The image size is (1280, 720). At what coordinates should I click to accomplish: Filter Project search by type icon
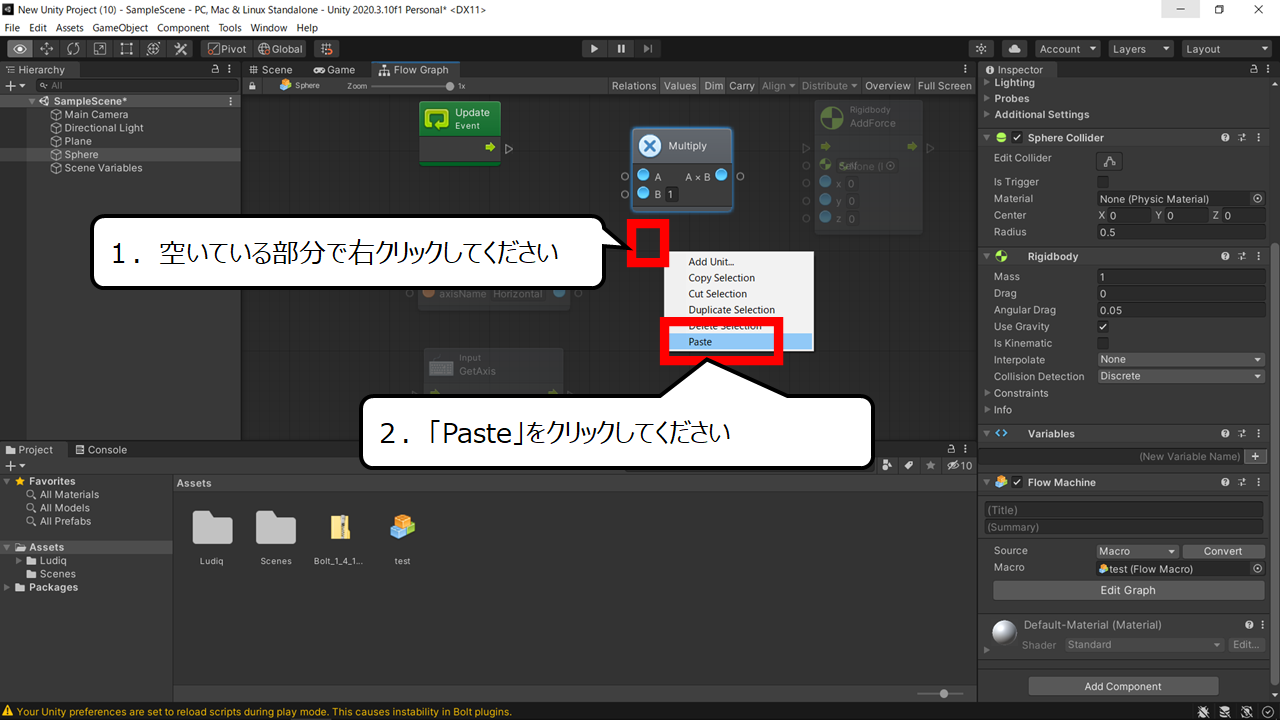tap(888, 465)
